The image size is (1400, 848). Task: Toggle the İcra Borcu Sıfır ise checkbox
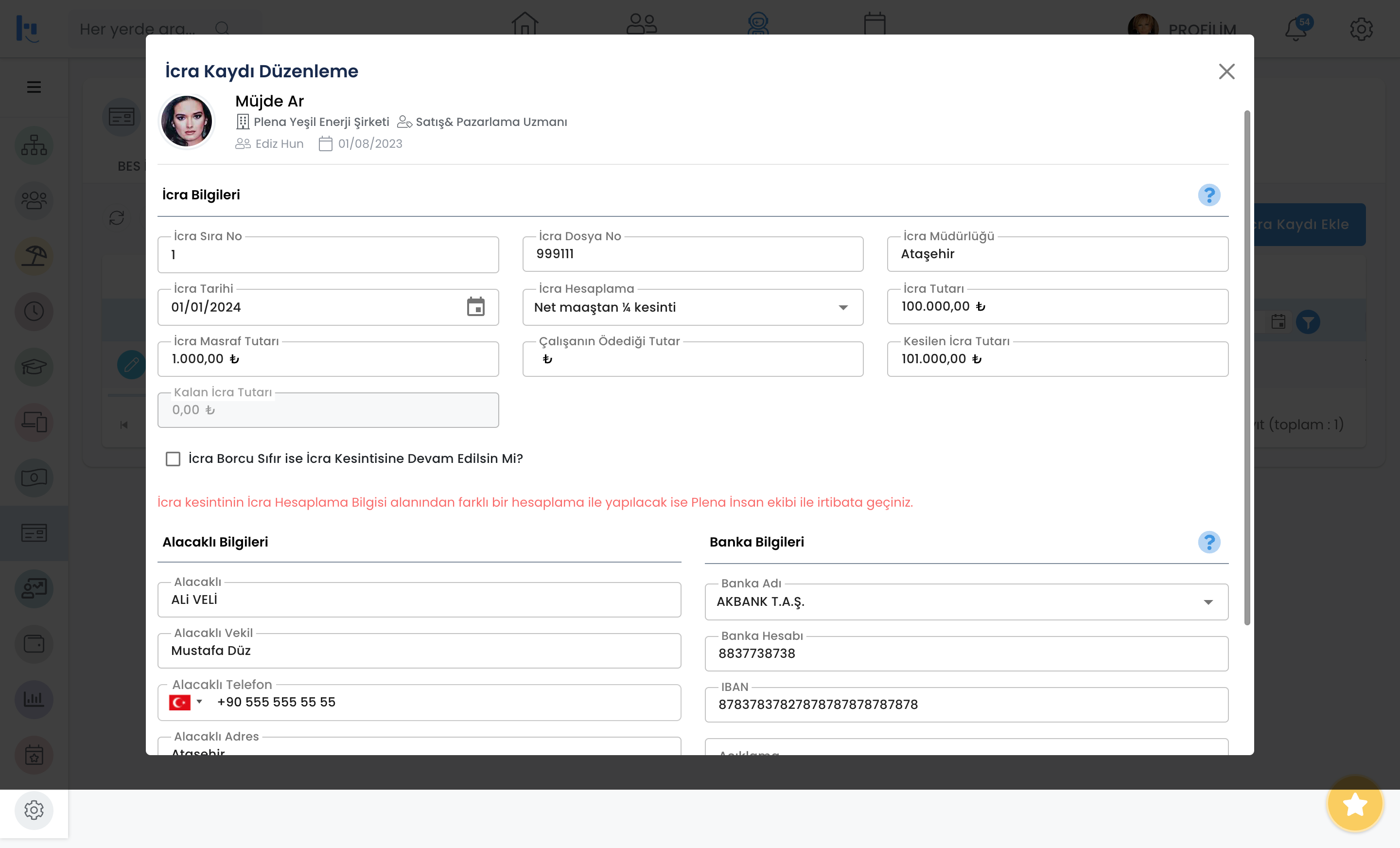point(173,459)
